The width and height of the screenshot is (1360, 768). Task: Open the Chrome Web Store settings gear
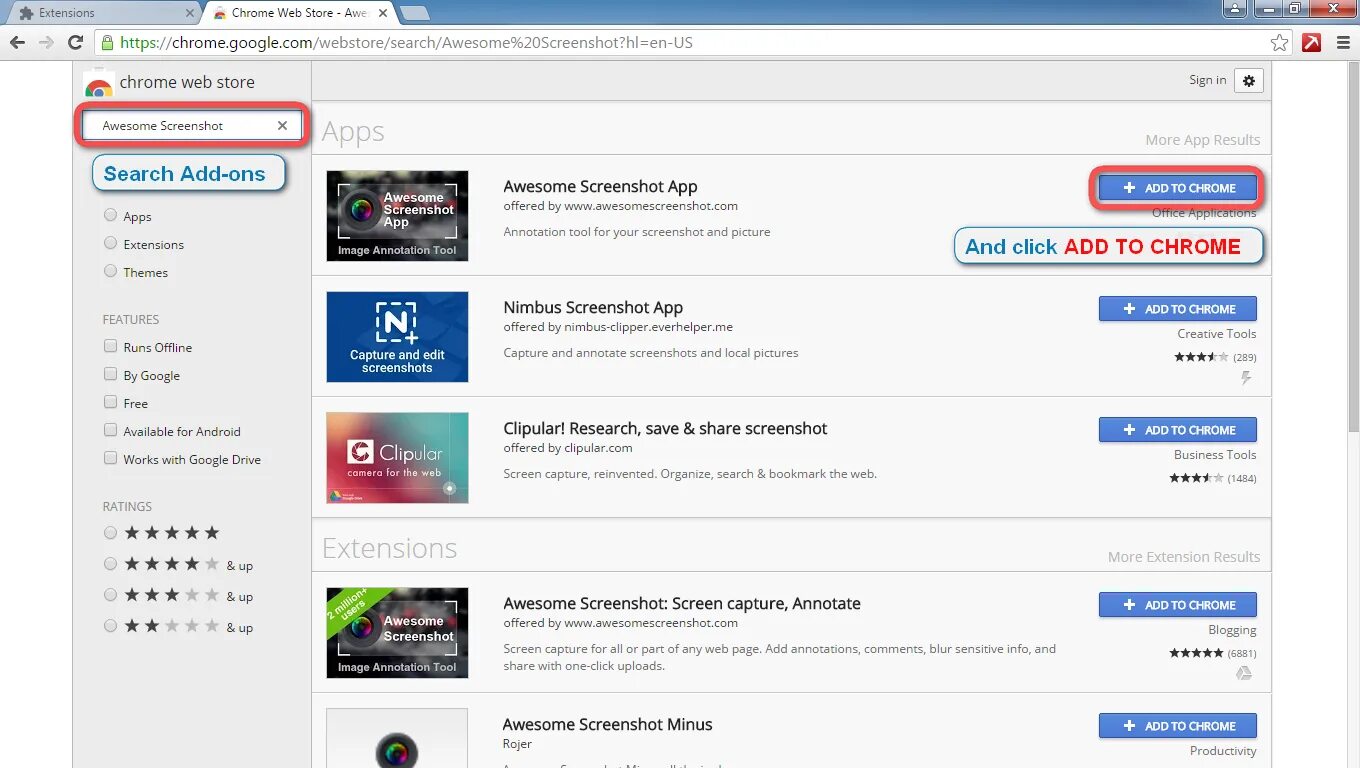(x=1249, y=81)
